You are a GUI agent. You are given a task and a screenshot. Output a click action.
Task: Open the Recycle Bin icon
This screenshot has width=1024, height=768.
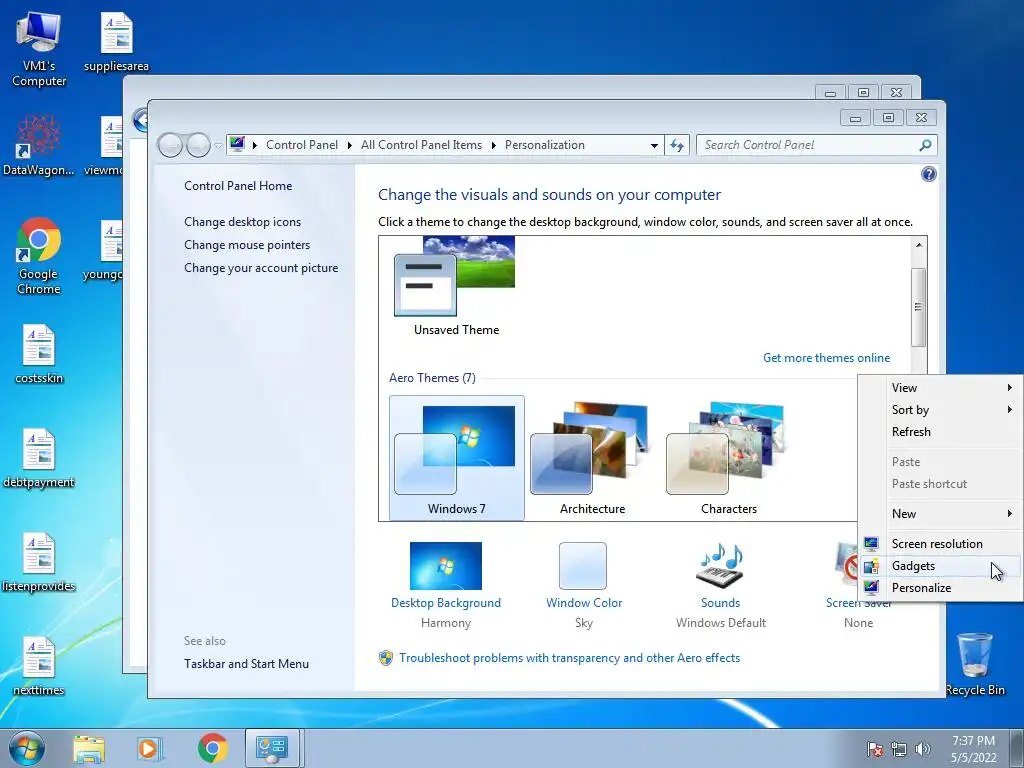click(x=975, y=664)
